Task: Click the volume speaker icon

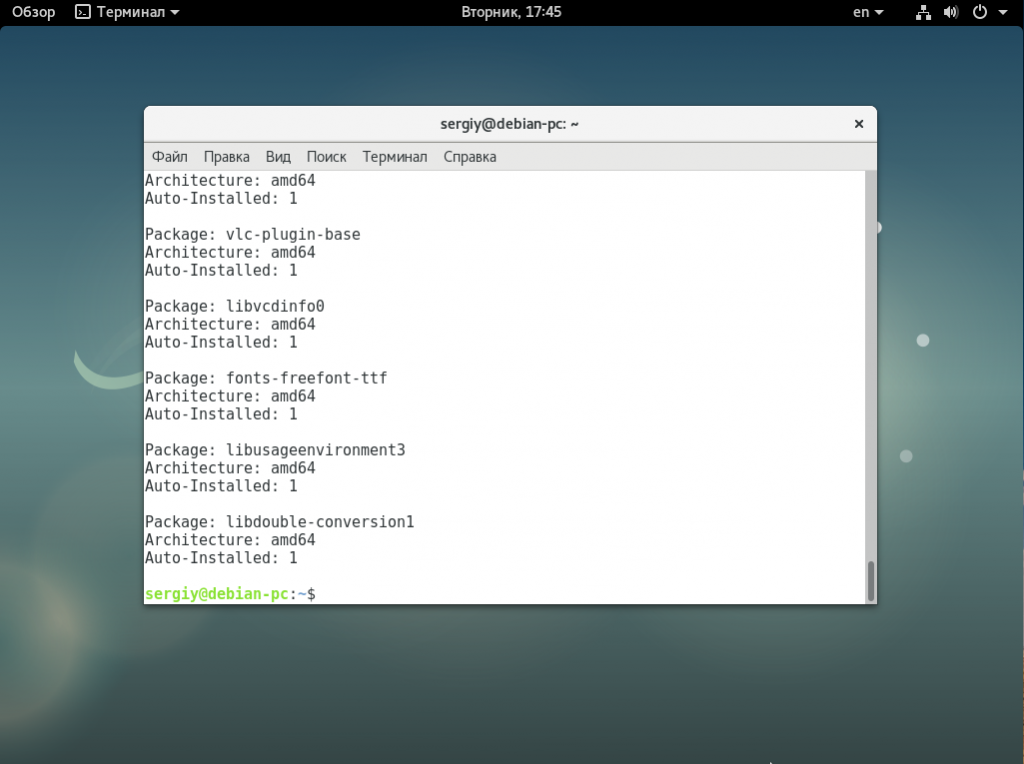Action: click(950, 12)
